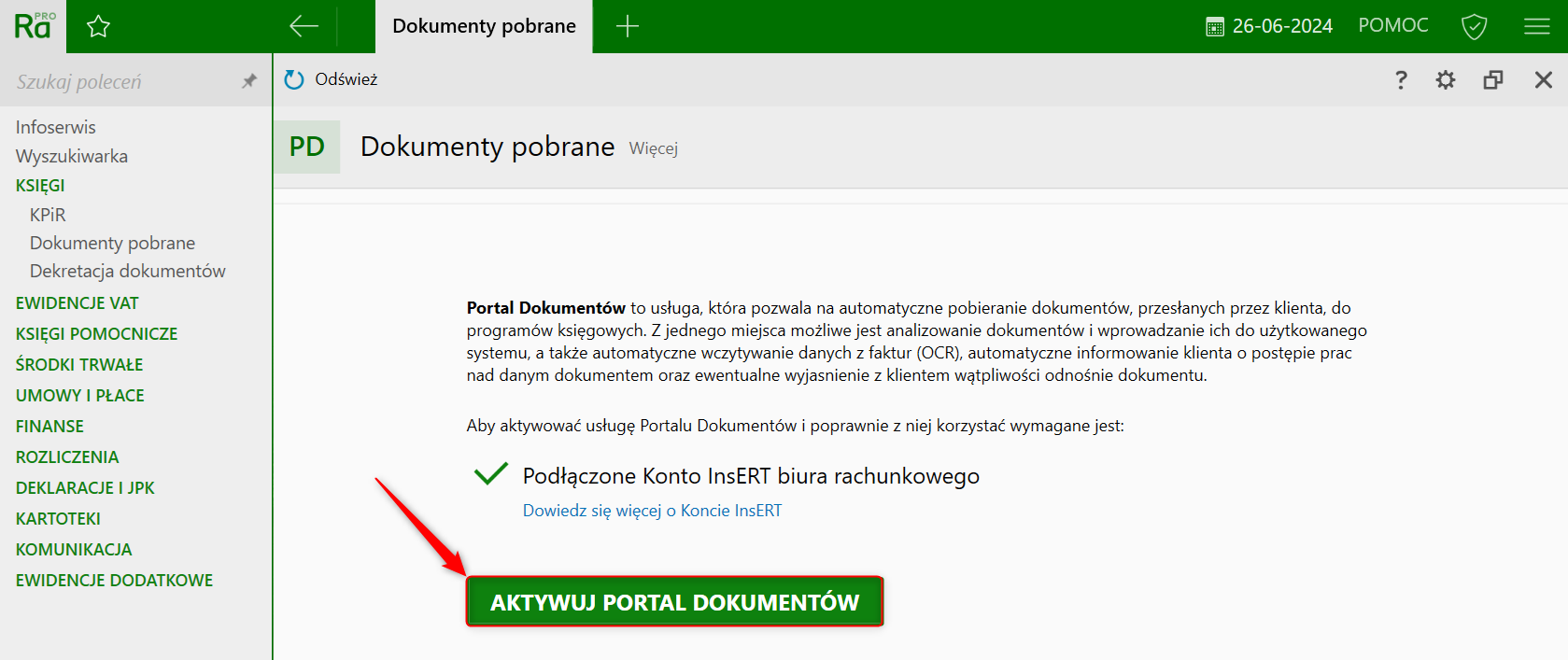Screen dimensions: 1568x660
Task: Open the date picker showing 26-06-2024
Action: click(1269, 26)
